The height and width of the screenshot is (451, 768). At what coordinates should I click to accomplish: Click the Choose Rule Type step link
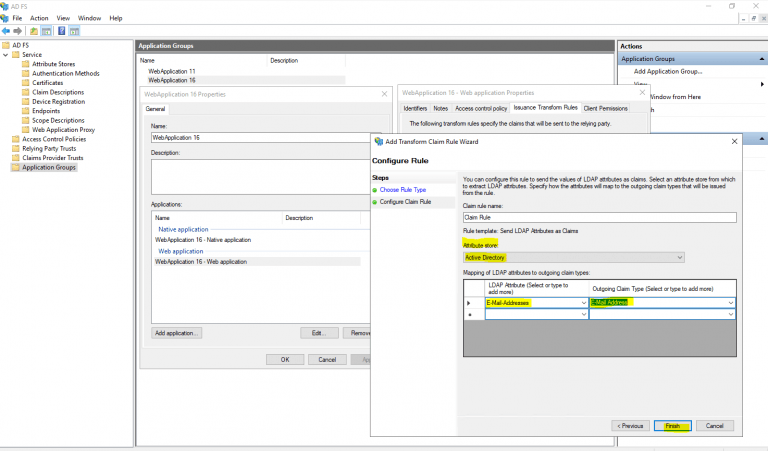point(402,189)
